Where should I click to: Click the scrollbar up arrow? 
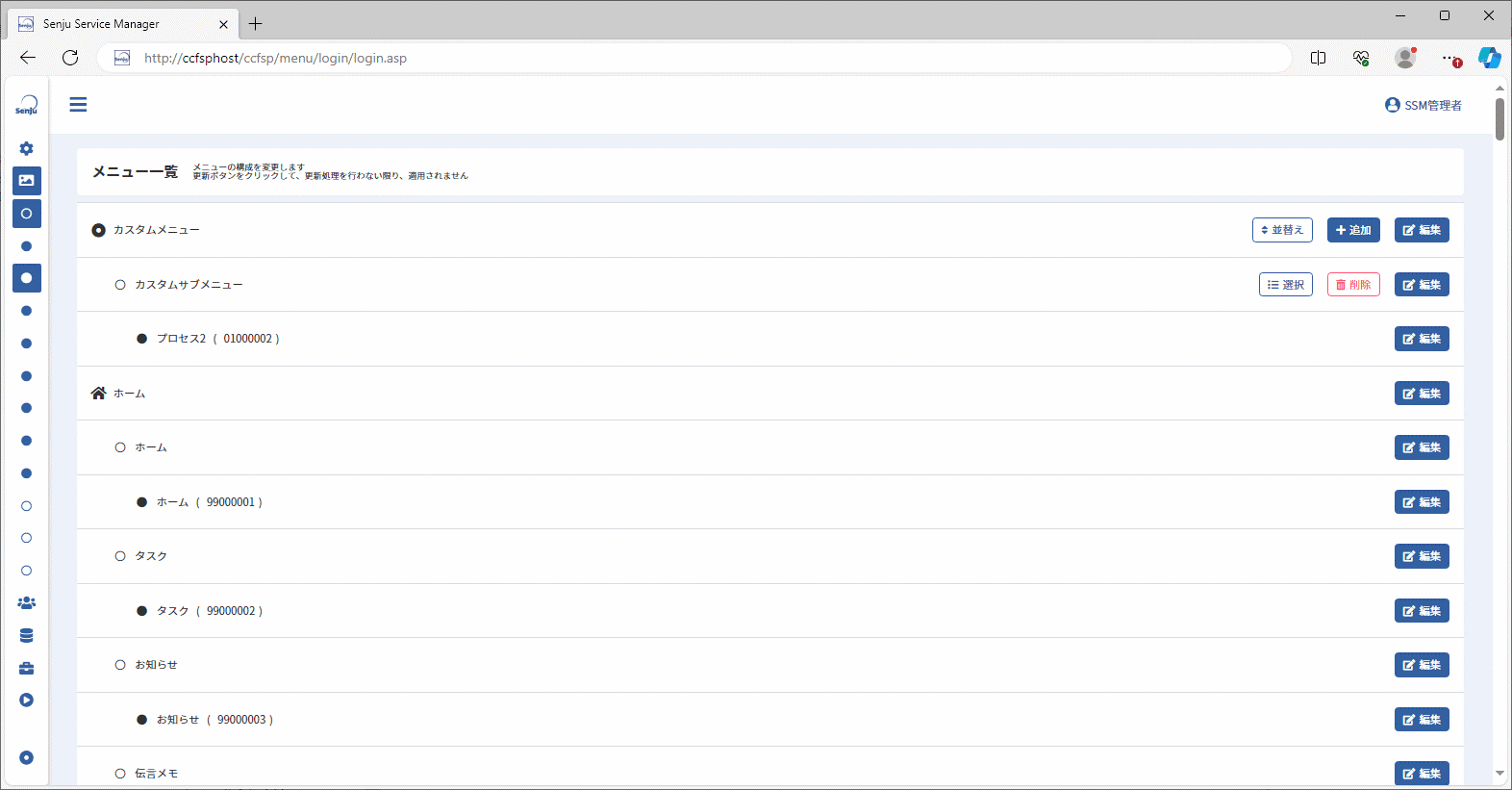1499,88
